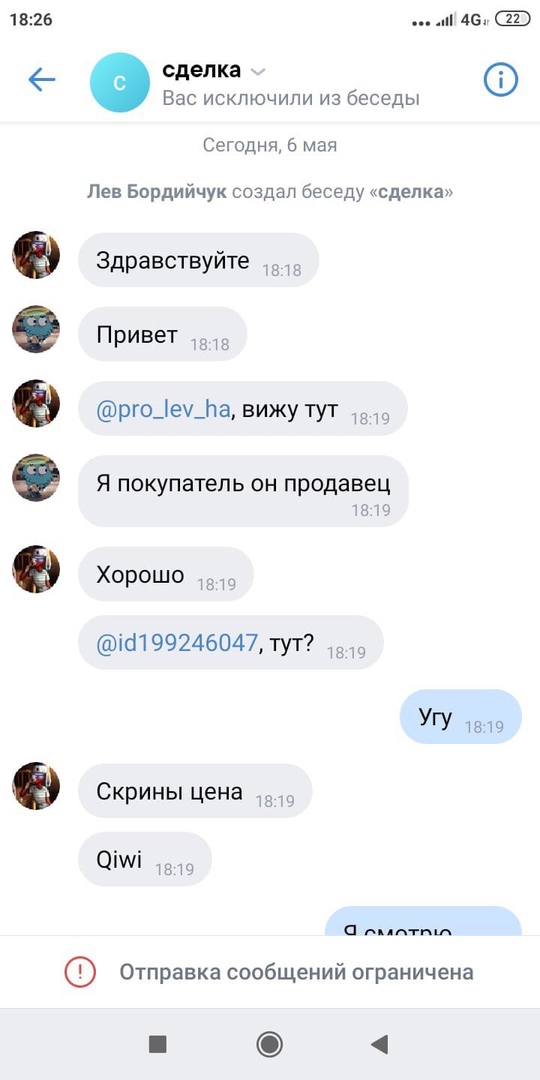Image resolution: width=540 pixels, height=1080 pixels.
Task: Select the Скрины цена message bubble
Action: [x=195, y=791]
